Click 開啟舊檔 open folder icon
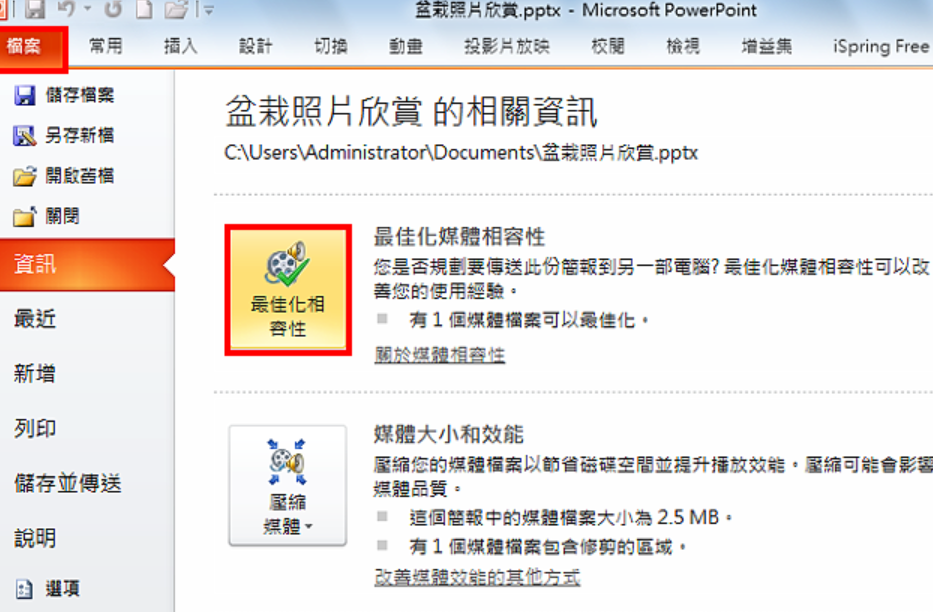This screenshot has height=612, width=933. point(24,176)
